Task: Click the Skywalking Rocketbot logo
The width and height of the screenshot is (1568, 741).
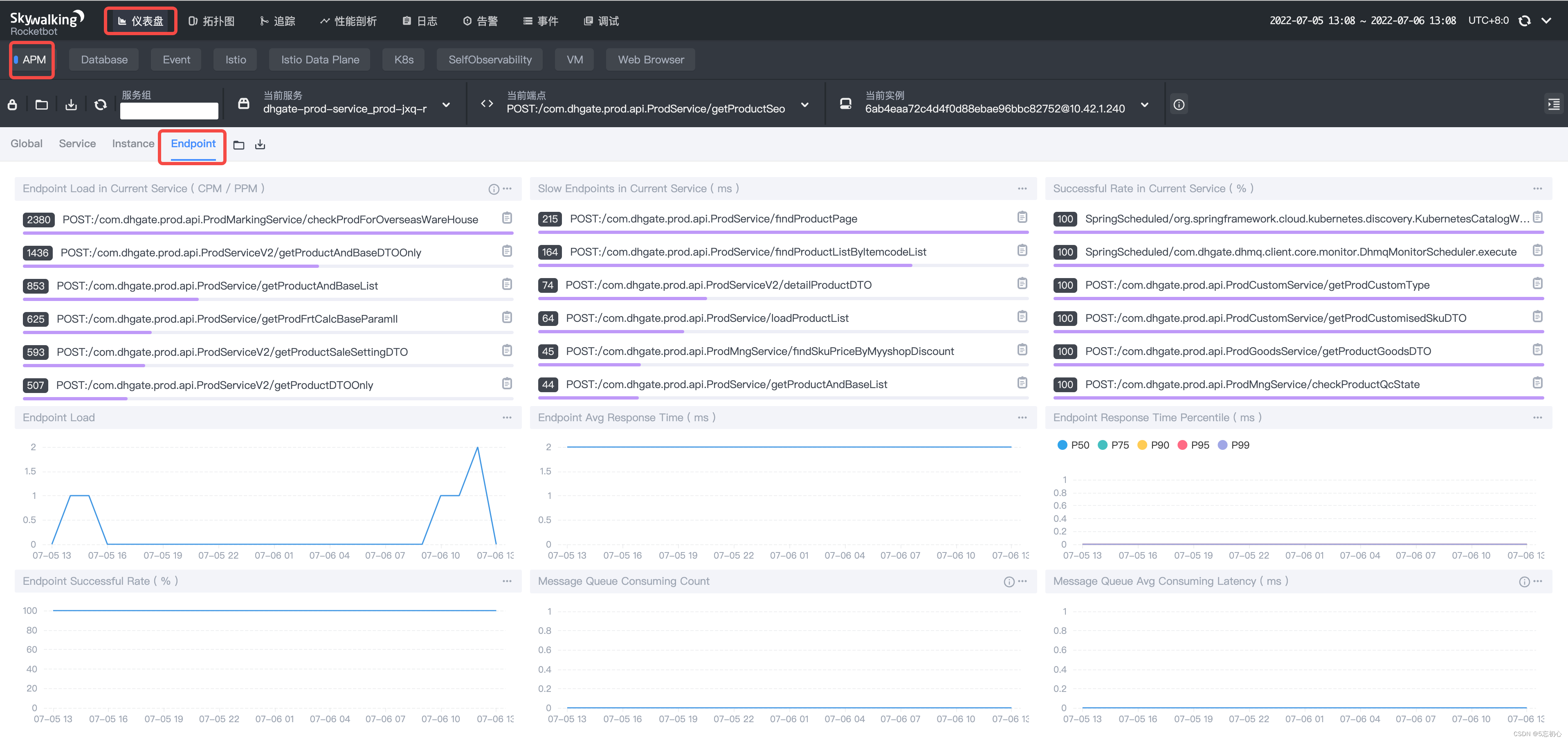Action: click(x=47, y=22)
